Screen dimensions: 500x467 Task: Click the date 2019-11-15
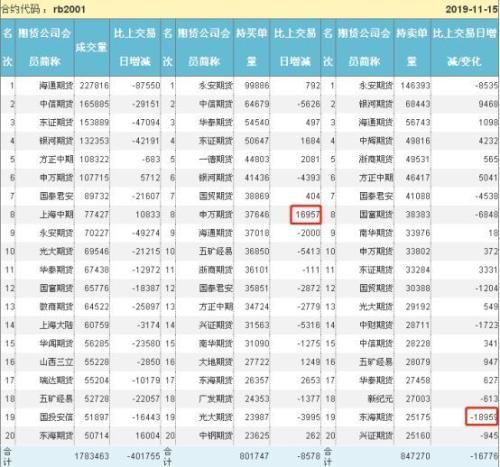[x=471, y=9]
